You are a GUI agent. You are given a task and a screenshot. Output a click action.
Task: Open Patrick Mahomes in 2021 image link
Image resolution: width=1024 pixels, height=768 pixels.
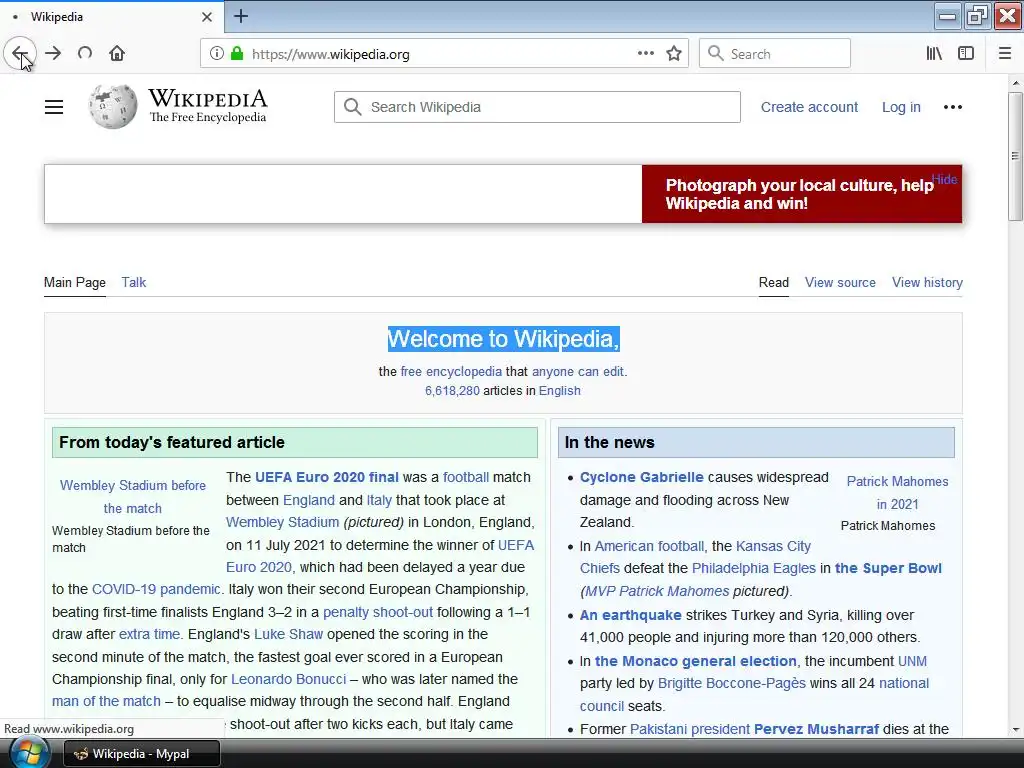(897, 492)
